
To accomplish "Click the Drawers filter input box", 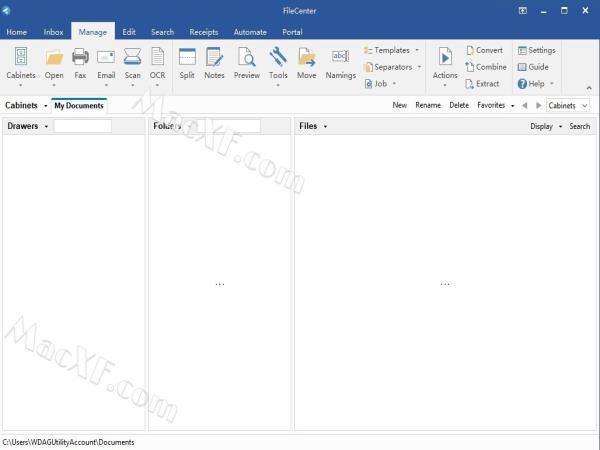I will [83, 126].
